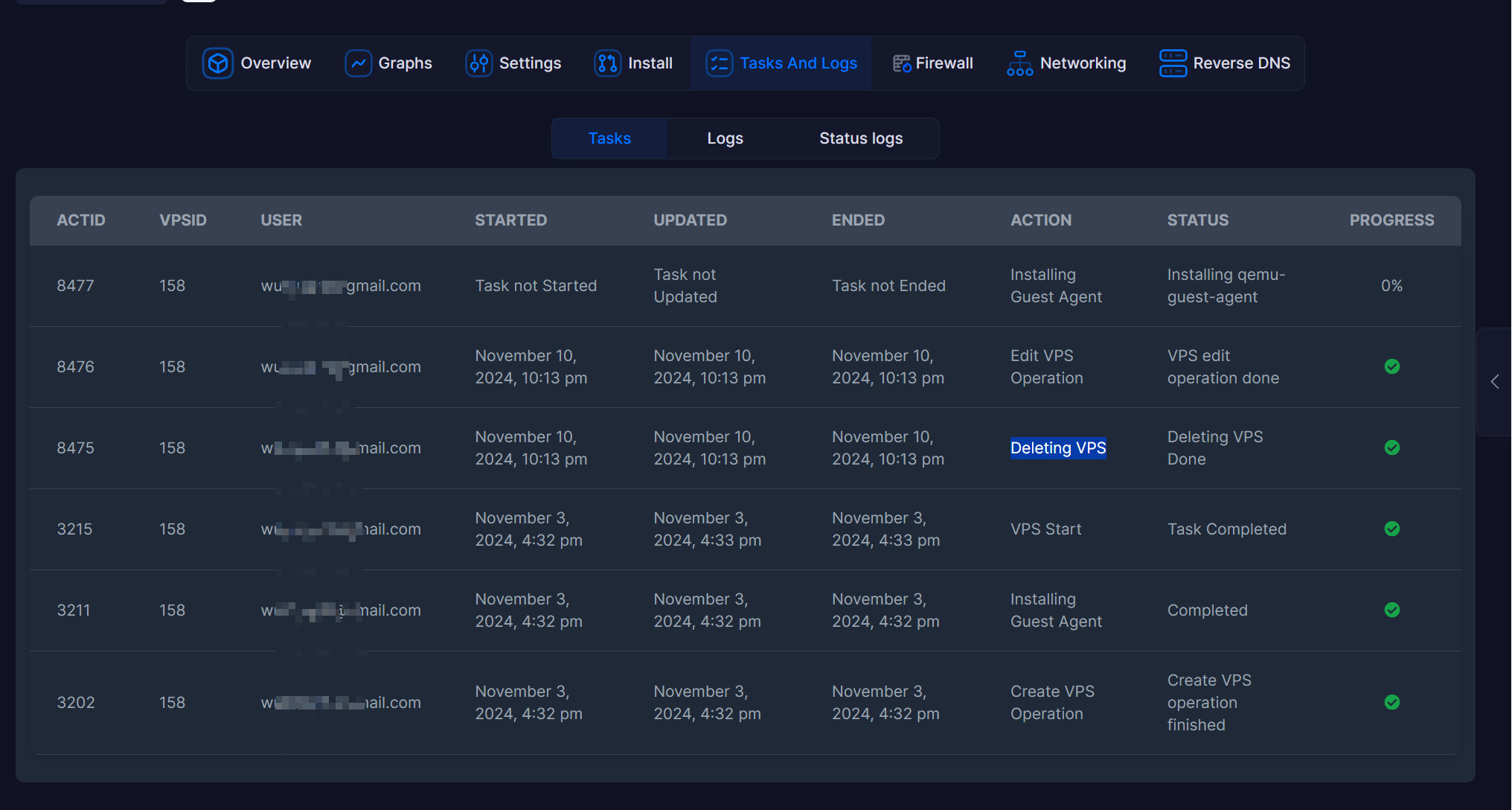Click ended date of task 3202

click(x=885, y=703)
